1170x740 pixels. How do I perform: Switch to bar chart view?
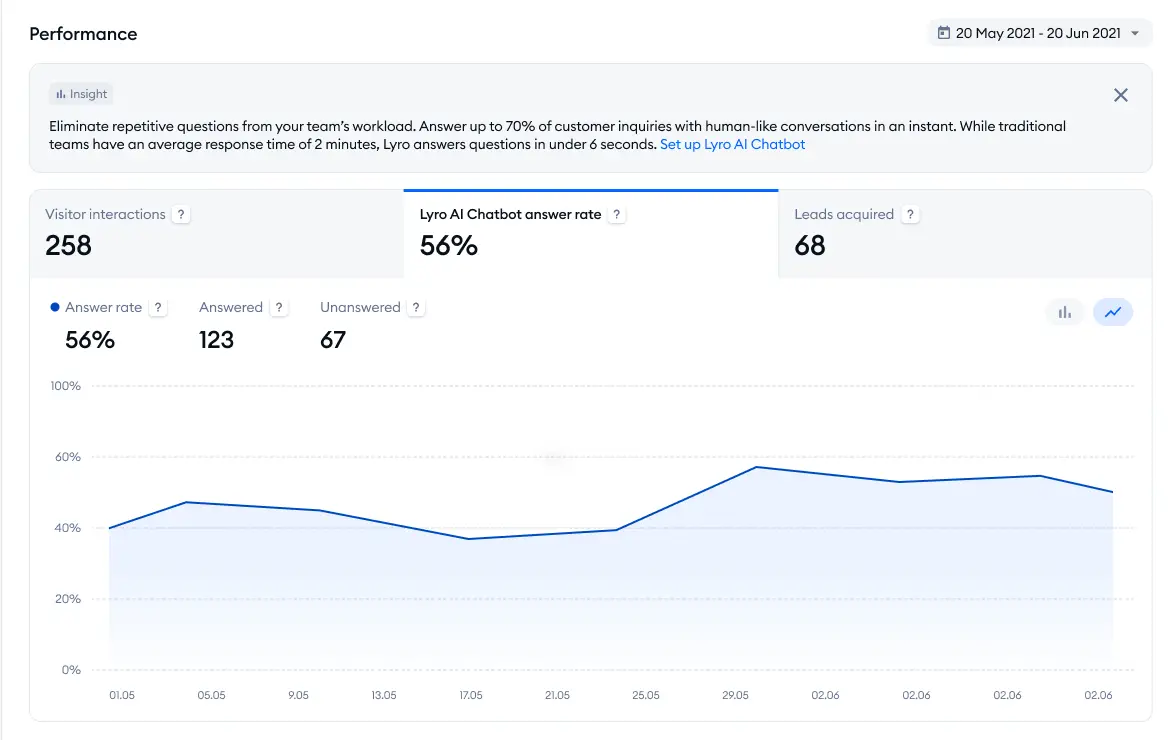tap(1065, 312)
